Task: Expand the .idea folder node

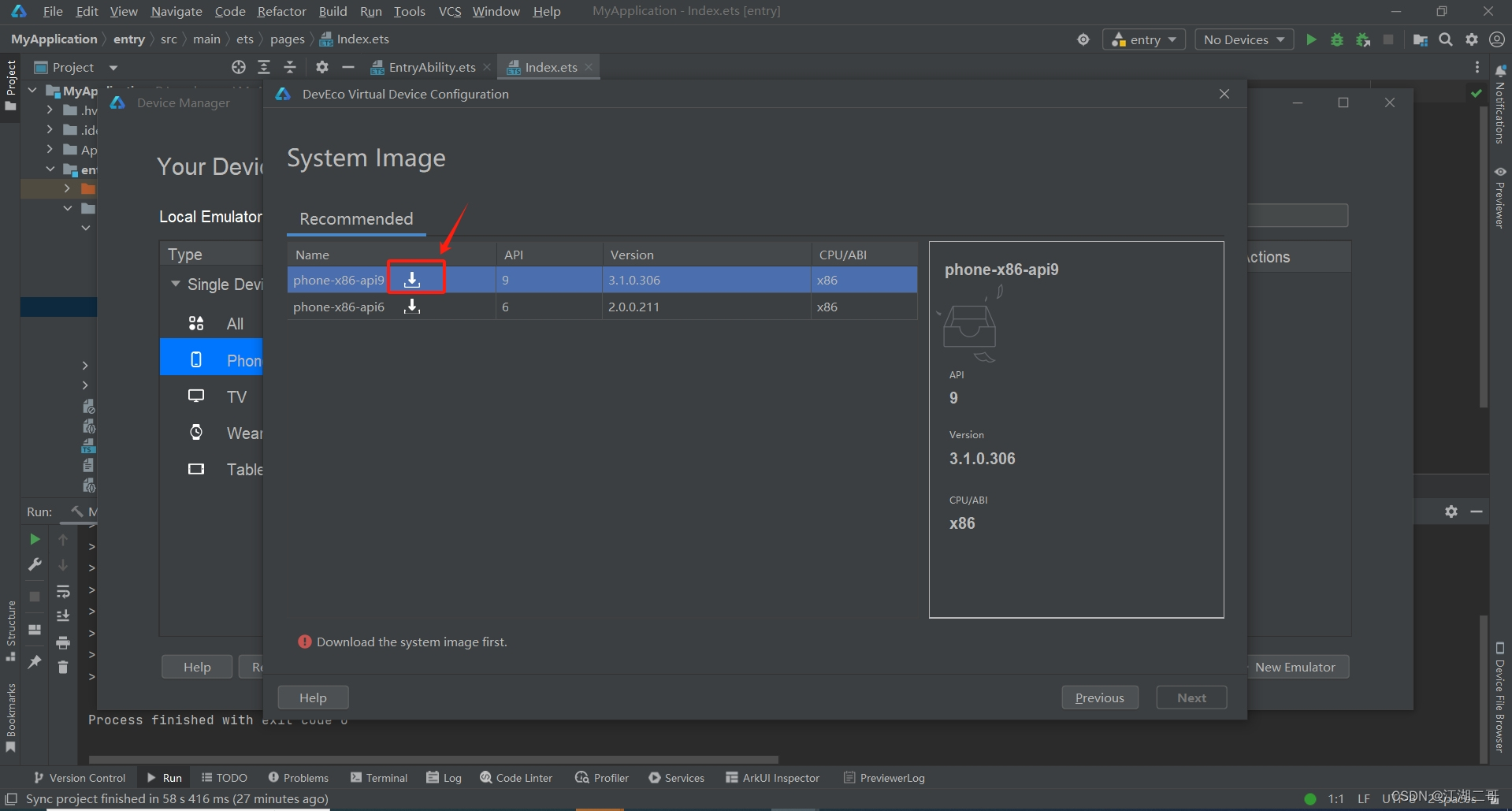Action: [x=50, y=129]
